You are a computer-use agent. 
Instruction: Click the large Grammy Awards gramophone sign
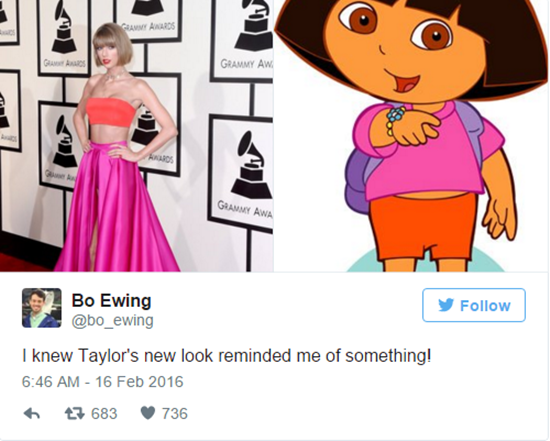[242, 174]
